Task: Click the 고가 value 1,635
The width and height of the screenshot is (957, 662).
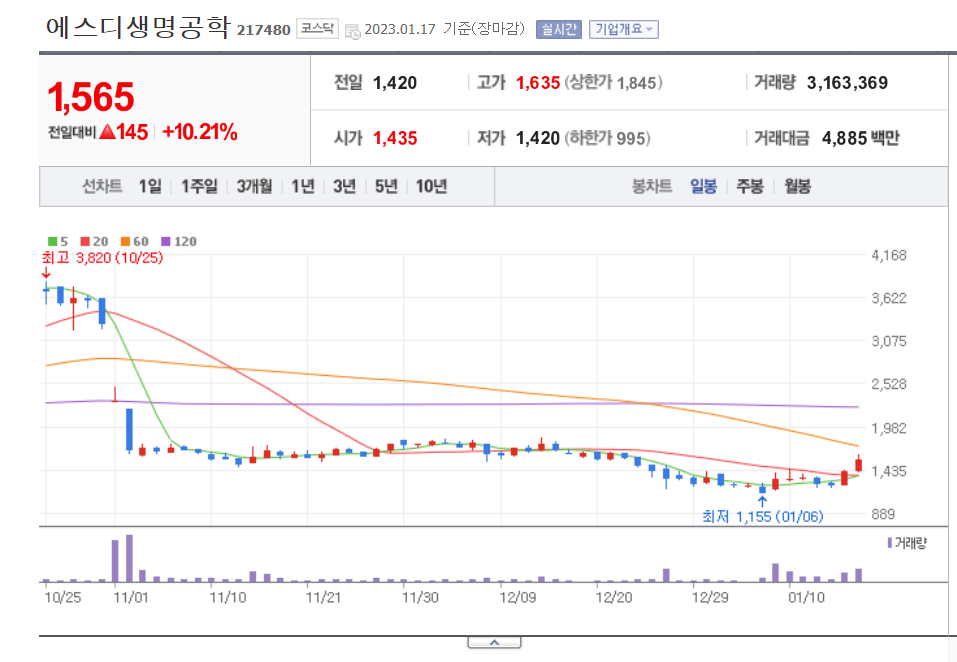Action: (x=538, y=83)
